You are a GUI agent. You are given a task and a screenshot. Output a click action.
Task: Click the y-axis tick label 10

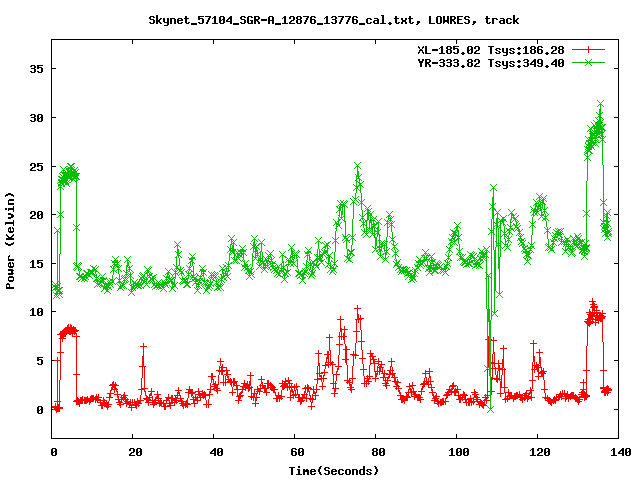point(36,312)
